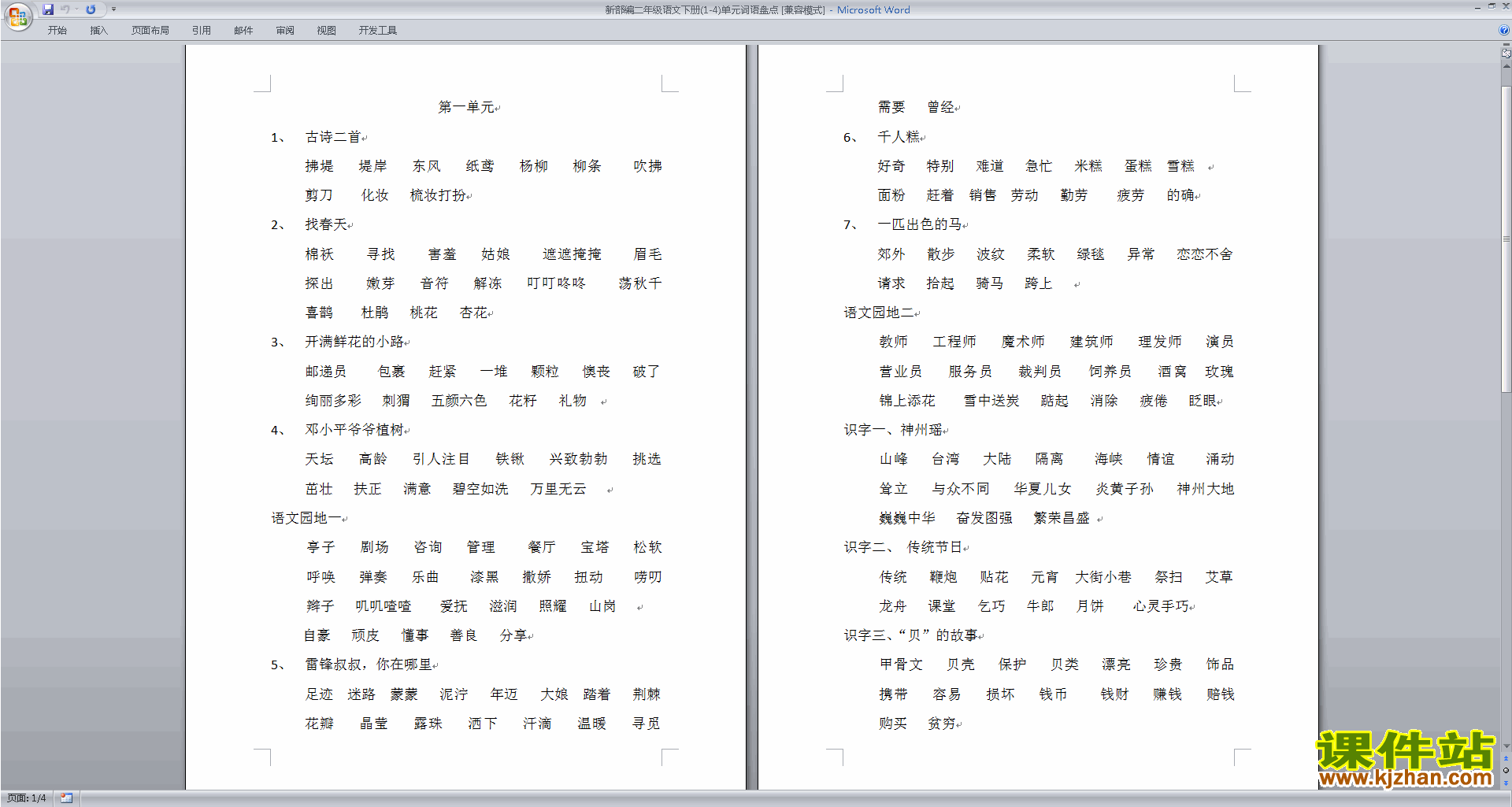Screen dimensions: 1512x807
Task: Click the word 兴致勃勃
Action: (x=579, y=459)
